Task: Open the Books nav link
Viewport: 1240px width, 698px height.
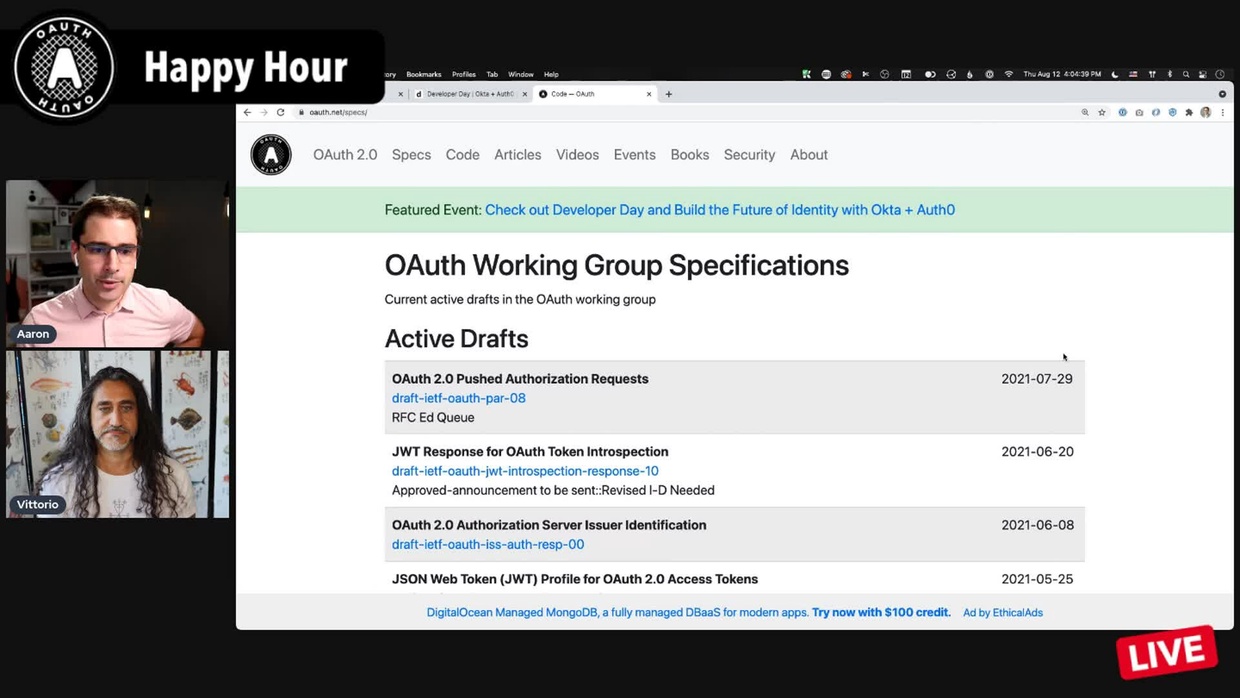Action: [x=689, y=155]
